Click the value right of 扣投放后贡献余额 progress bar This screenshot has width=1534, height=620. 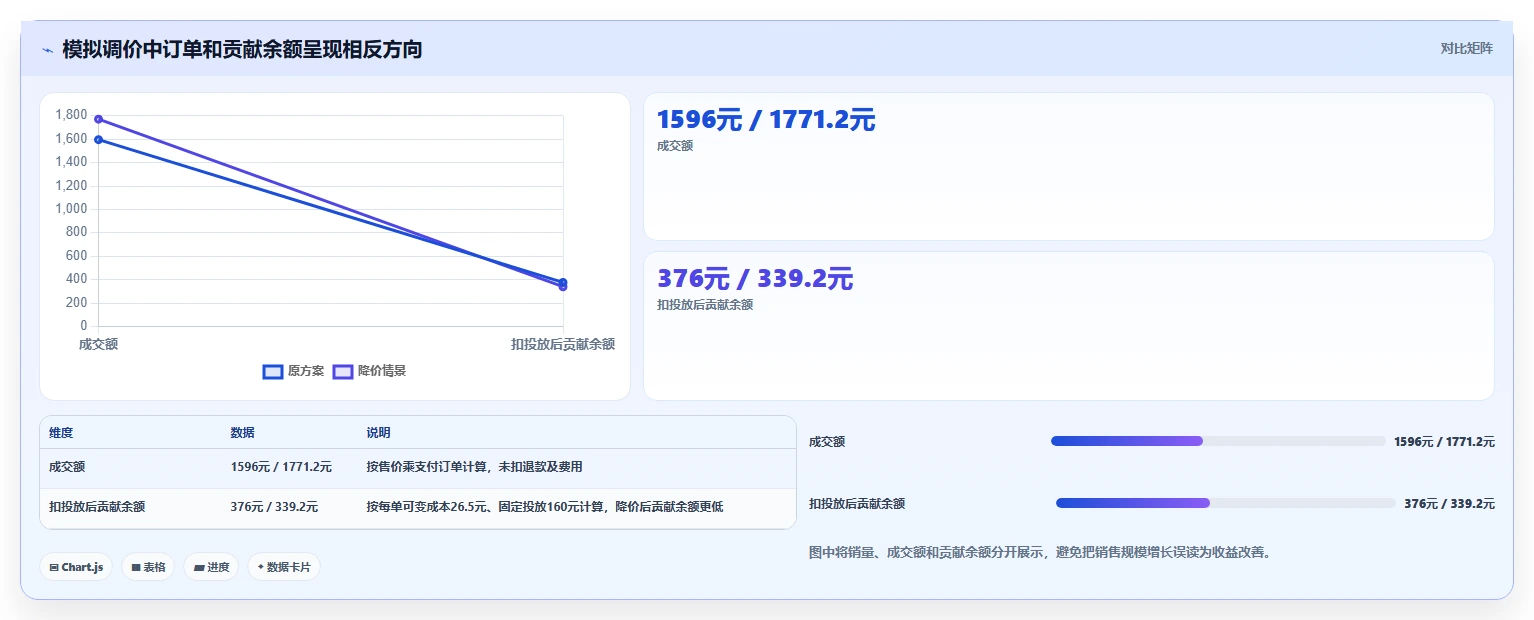(x=1449, y=504)
